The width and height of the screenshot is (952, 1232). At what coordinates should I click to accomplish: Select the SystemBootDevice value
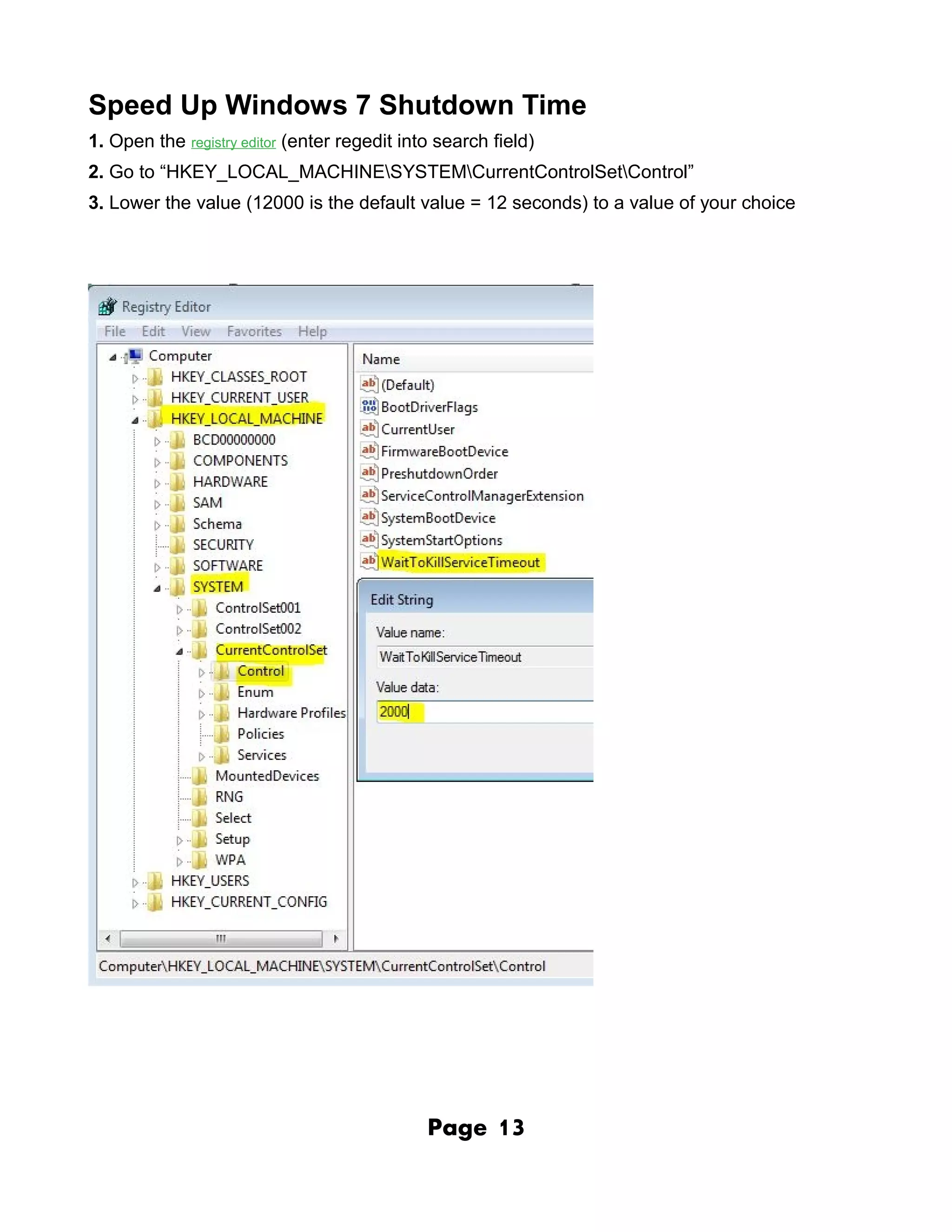tap(438, 518)
